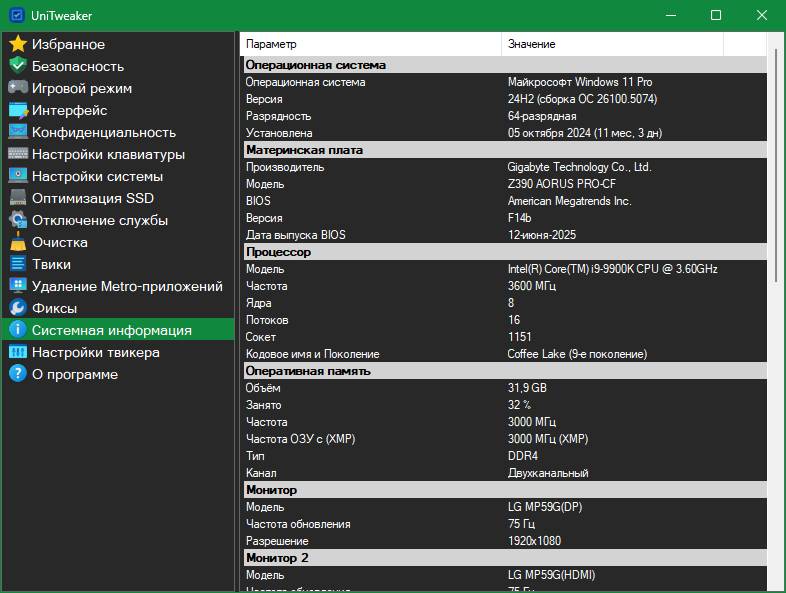The width and height of the screenshot is (786, 593).
Task: Click the green shield icon for Безопасность
Action: pyautogui.click(x=18, y=66)
